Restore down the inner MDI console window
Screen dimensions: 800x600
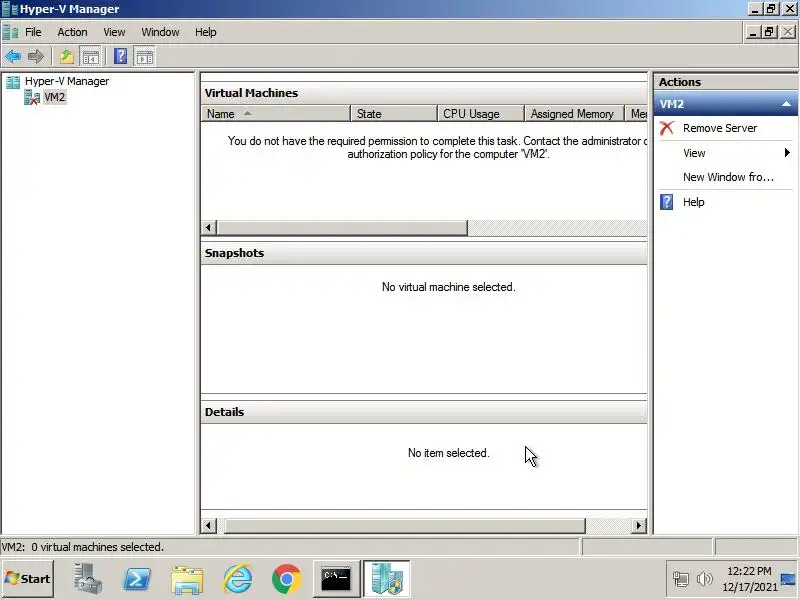(769, 32)
